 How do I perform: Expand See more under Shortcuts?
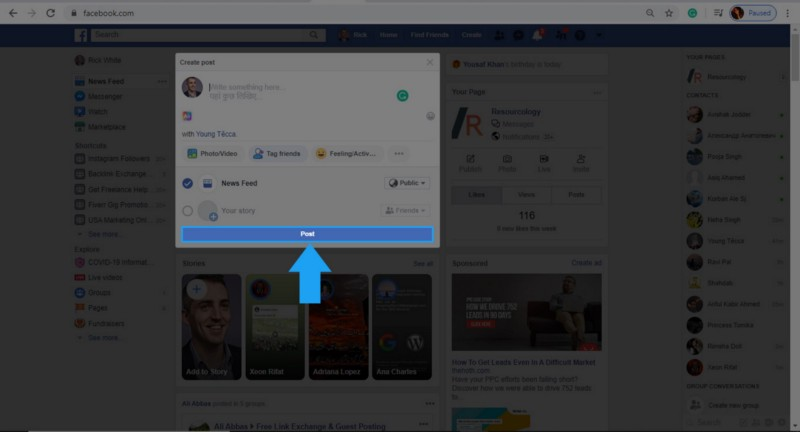(x=104, y=234)
